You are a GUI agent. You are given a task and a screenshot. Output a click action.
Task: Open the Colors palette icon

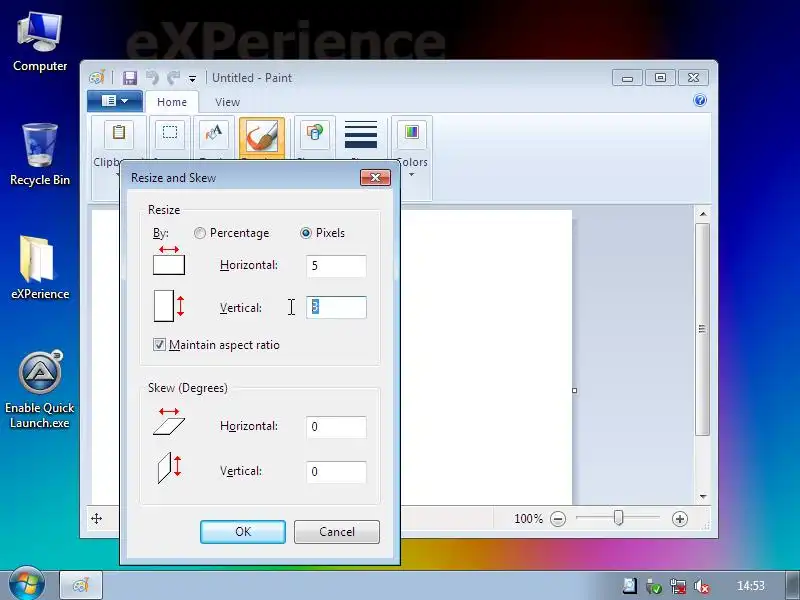click(x=412, y=133)
